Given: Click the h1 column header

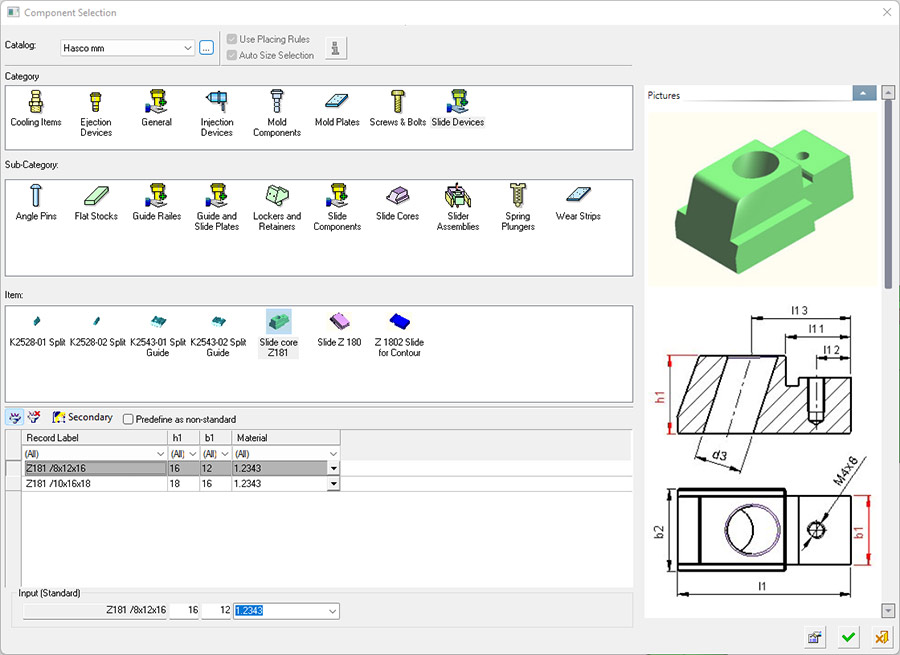Looking at the screenshot, I should 184,437.
